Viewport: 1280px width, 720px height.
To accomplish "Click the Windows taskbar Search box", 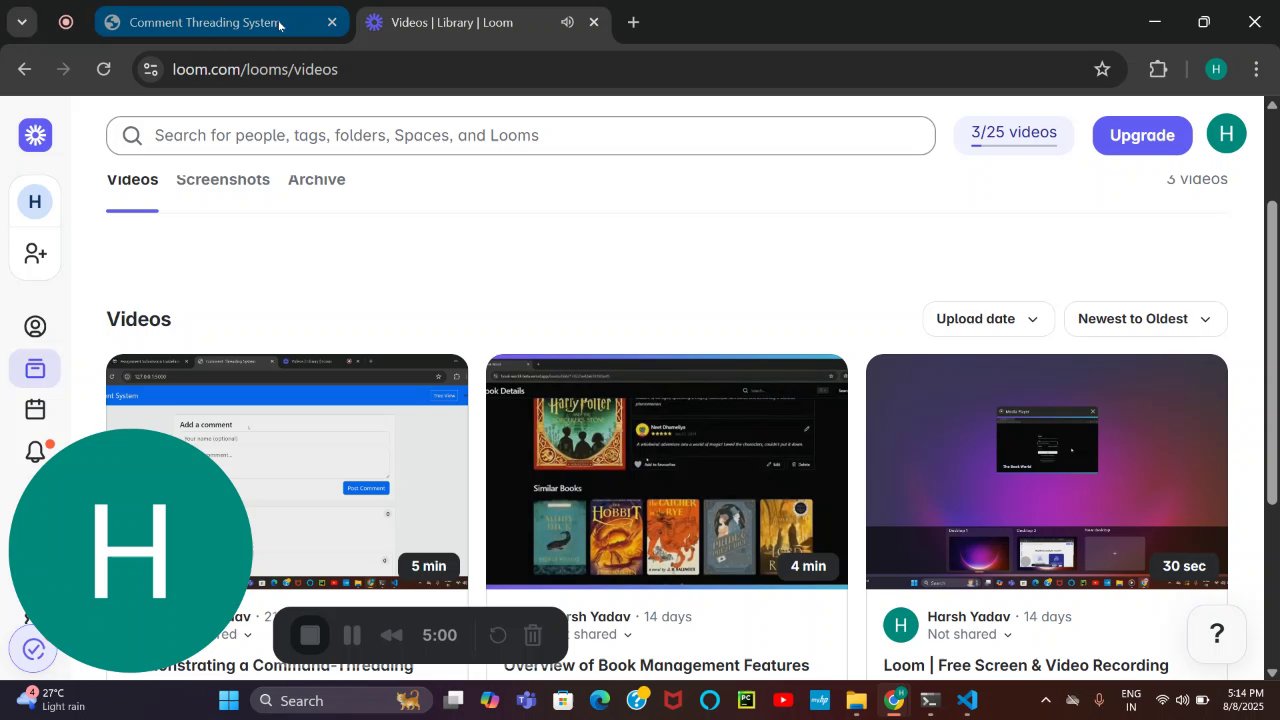I will [340, 700].
